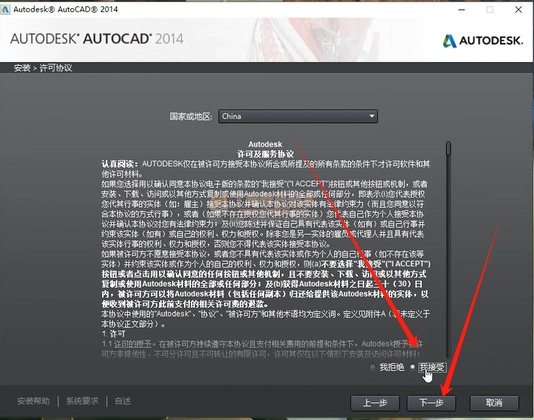Click the disabled maximize button in the title bar
The width and height of the screenshot is (534, 420).
point(490,10)
